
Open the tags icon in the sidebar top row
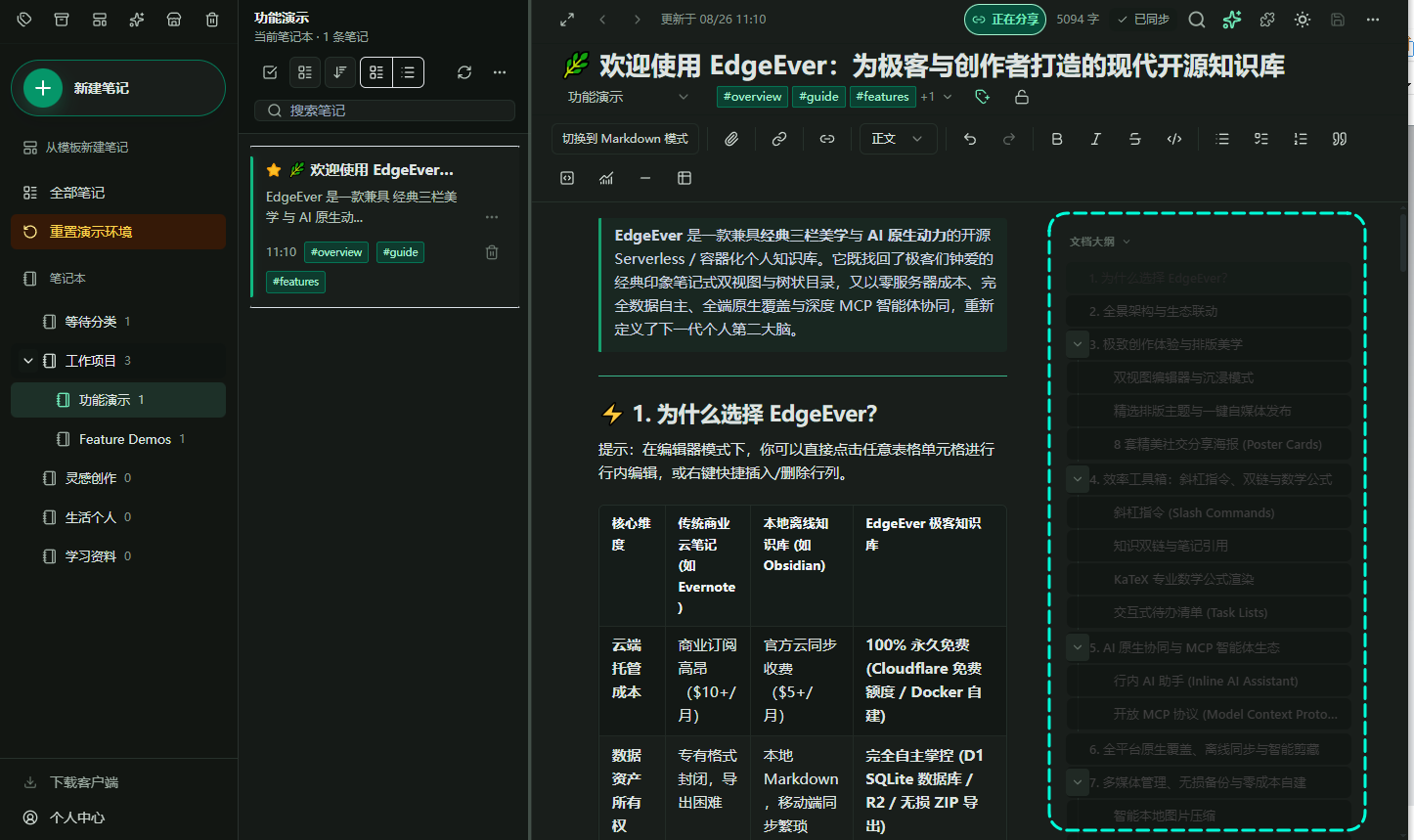(24, 20)
